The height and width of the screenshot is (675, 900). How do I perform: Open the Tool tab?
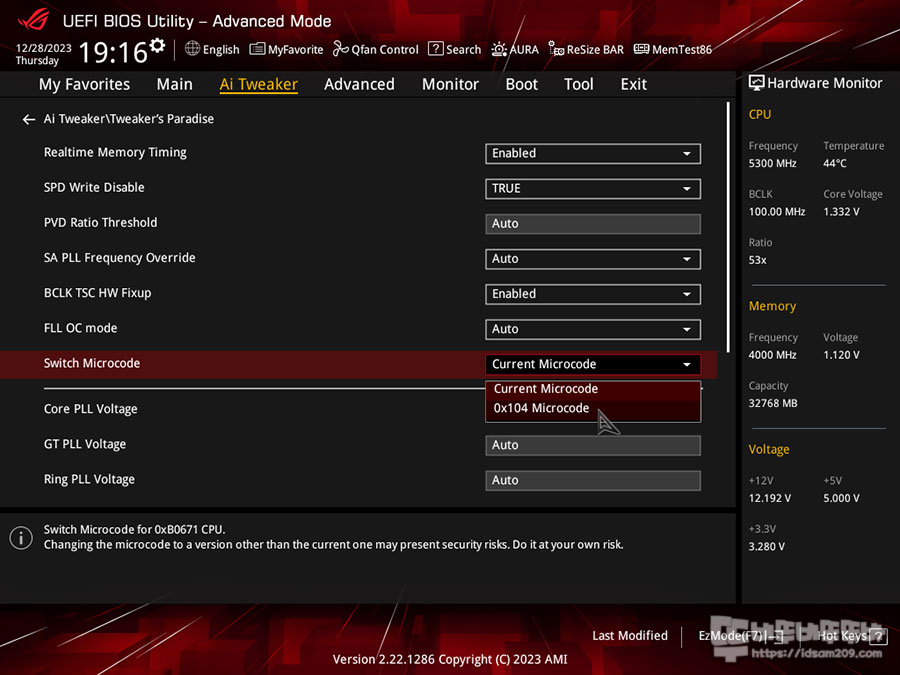tap(579, 84)
